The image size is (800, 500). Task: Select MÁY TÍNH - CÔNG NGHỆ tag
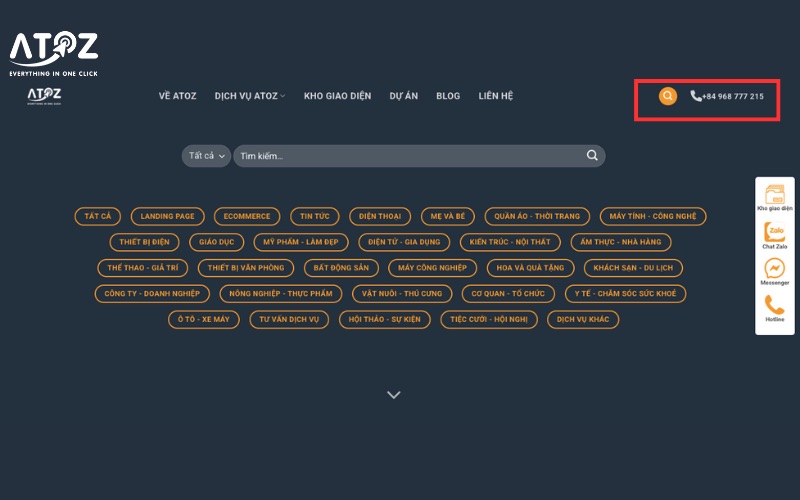(x=653, y=216)
